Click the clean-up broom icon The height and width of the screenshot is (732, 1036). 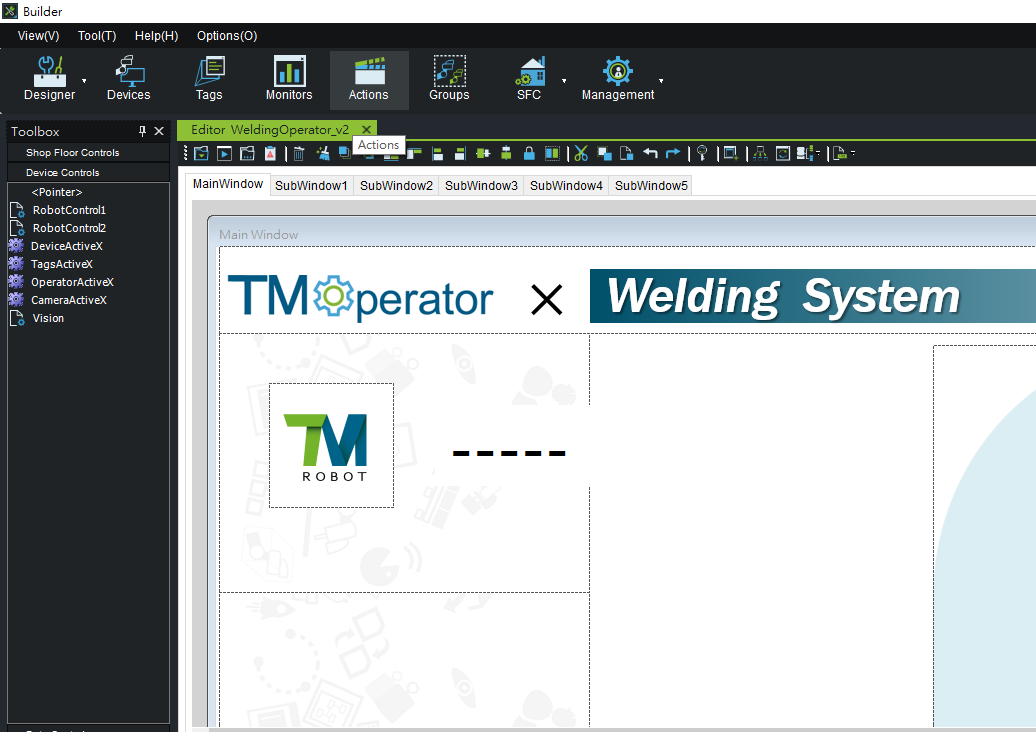(x=322, y=153)
